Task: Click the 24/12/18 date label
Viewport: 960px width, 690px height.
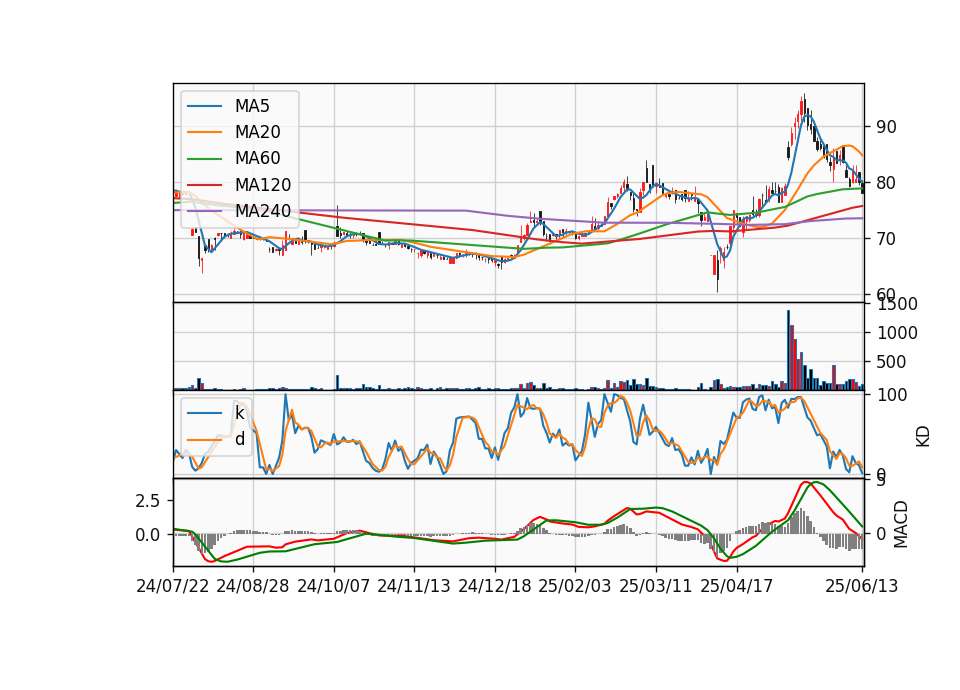Action: tap(495, 587)
